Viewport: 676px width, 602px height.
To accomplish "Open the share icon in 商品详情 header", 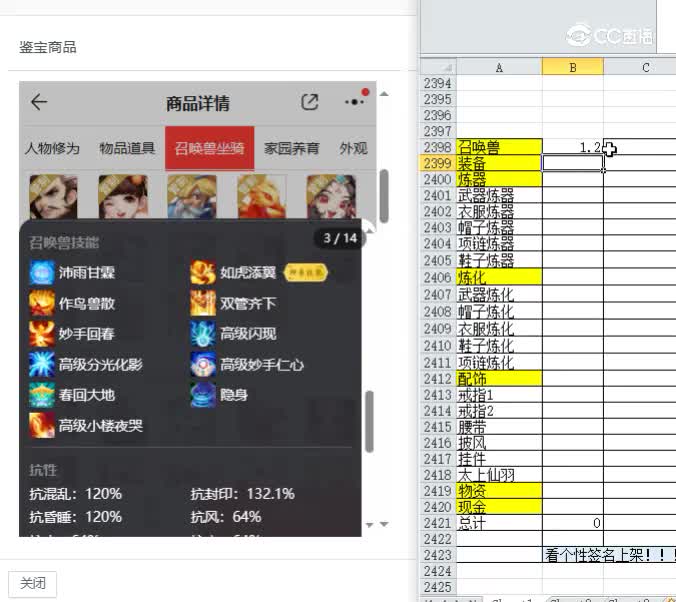I will click(x=310, y=102).
